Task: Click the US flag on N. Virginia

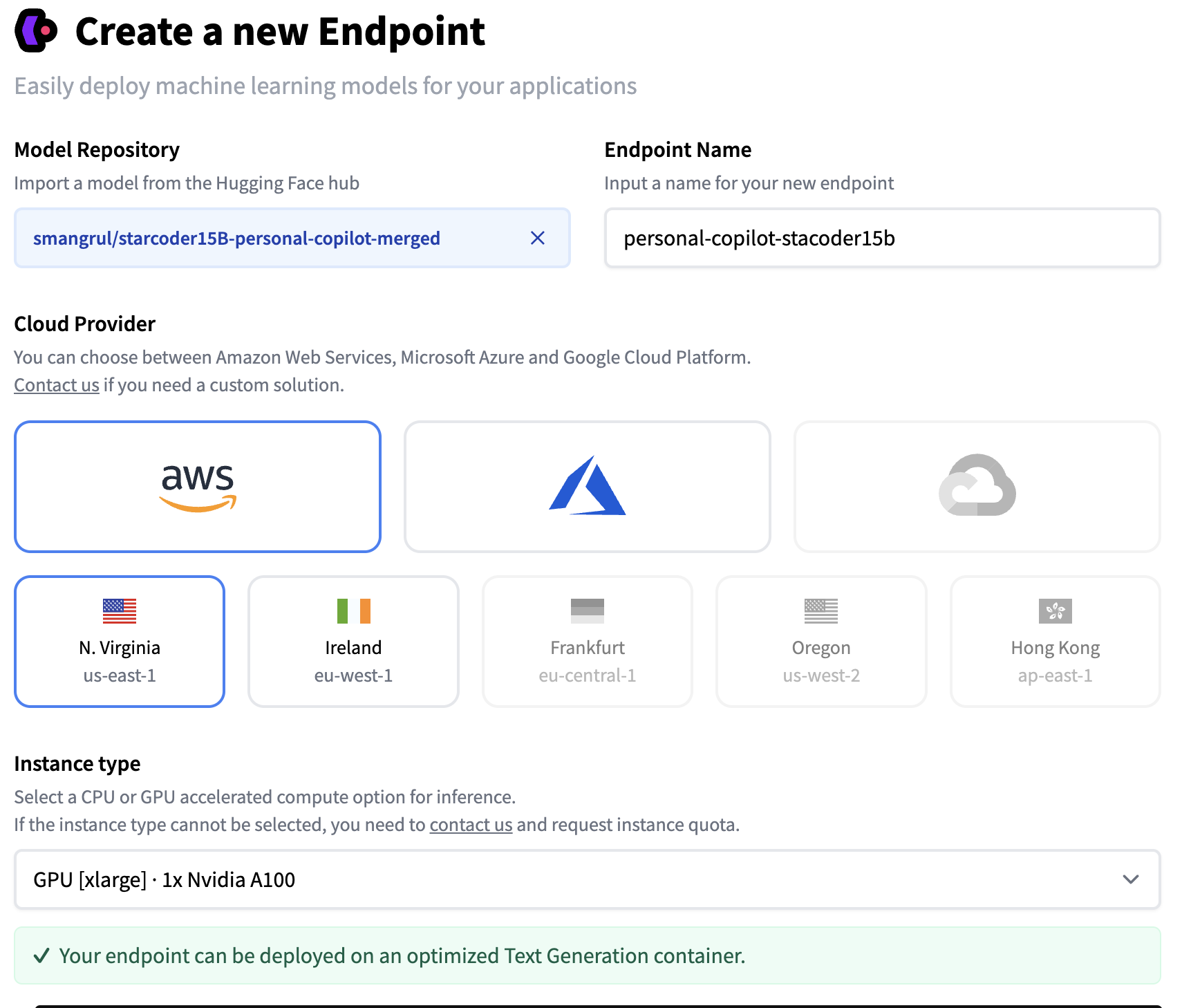Action: [120, 611]
